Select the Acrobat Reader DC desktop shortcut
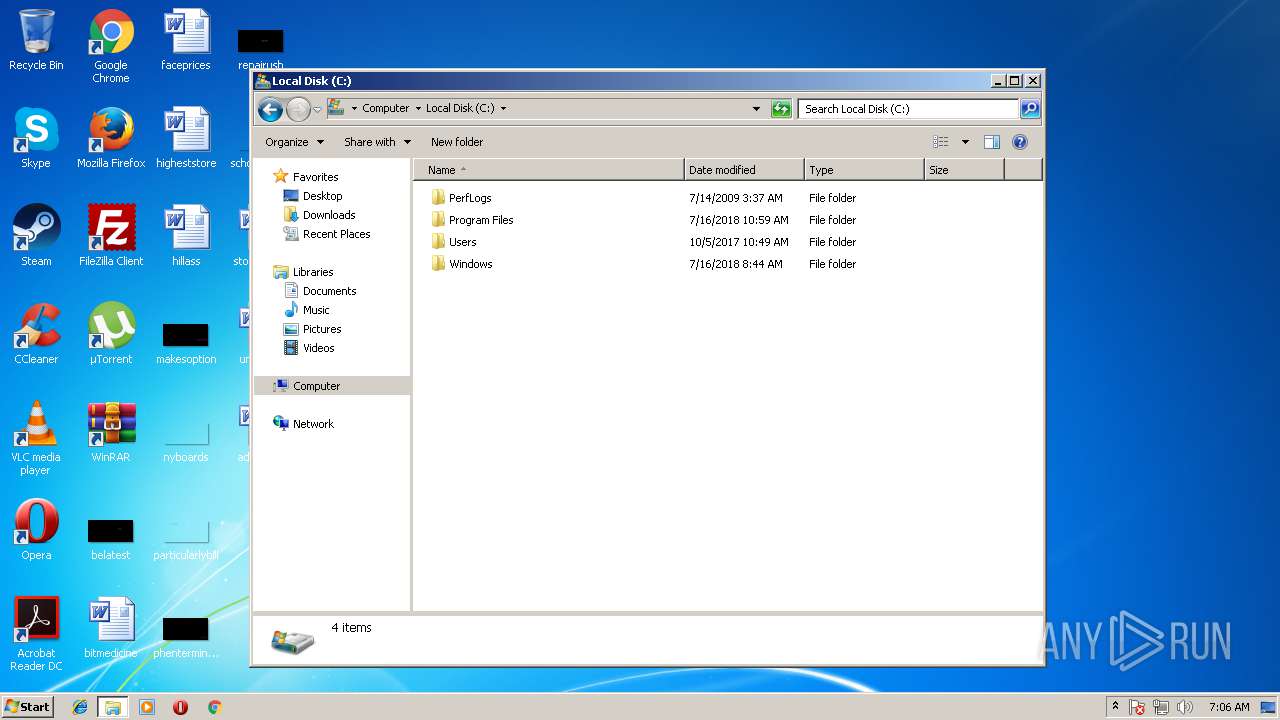The image size is (1280, 720). 36,635
